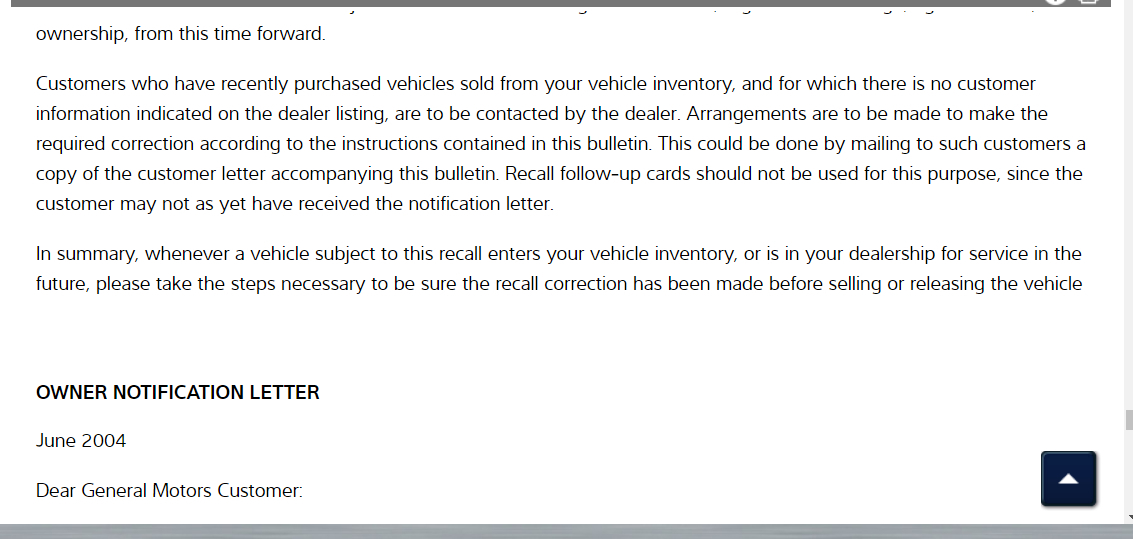The height and width of the screenshot is (539, 1133).
Task: Click the June 2004 date line
Action: point(81,441)
